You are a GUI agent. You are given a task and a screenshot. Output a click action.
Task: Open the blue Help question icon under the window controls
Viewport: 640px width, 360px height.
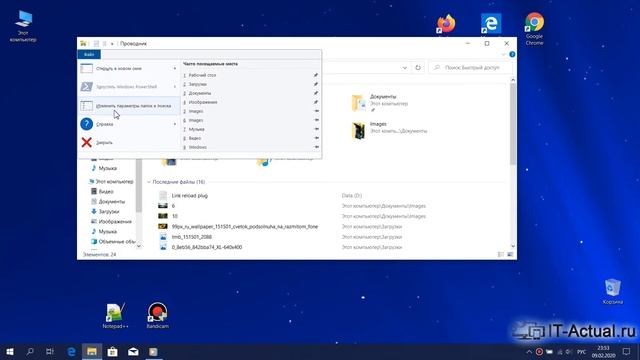(x=512, y=54)
